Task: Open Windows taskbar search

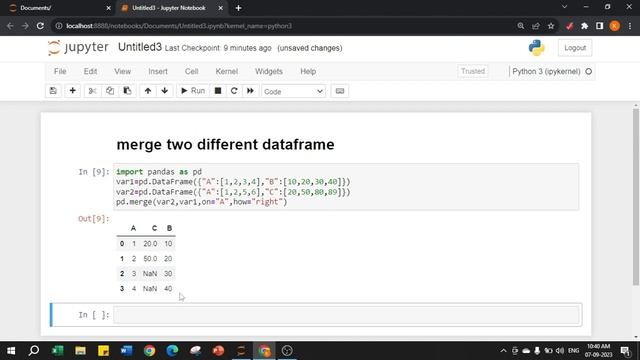Action: 34,351
